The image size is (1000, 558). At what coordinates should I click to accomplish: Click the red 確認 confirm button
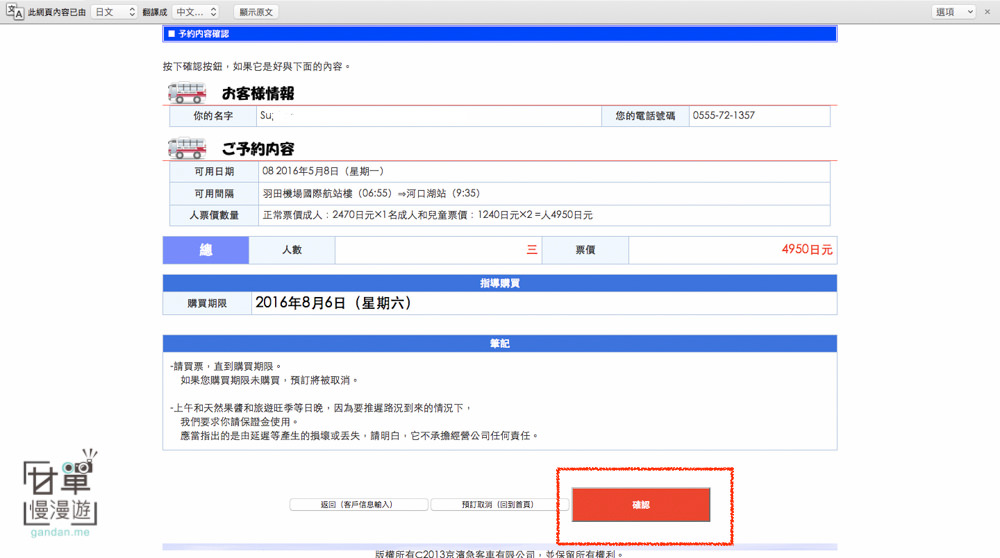(641, 504)
